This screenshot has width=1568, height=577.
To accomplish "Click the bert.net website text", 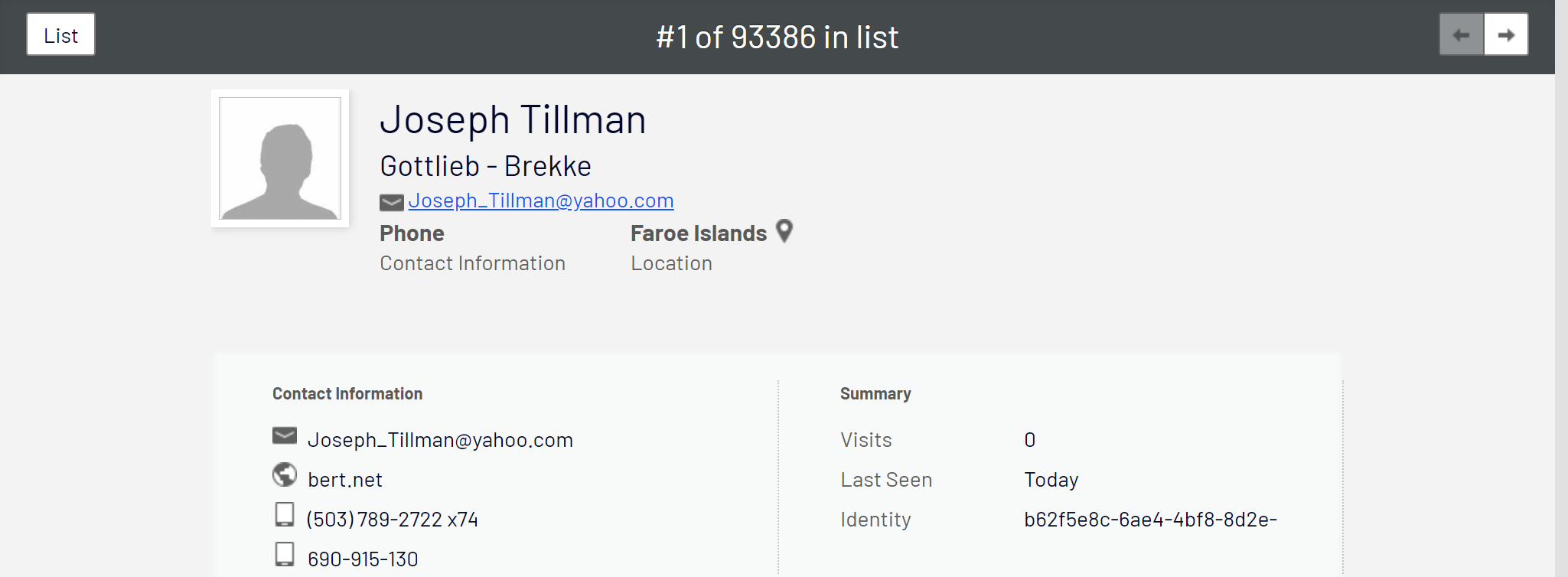I will point(345,480).
